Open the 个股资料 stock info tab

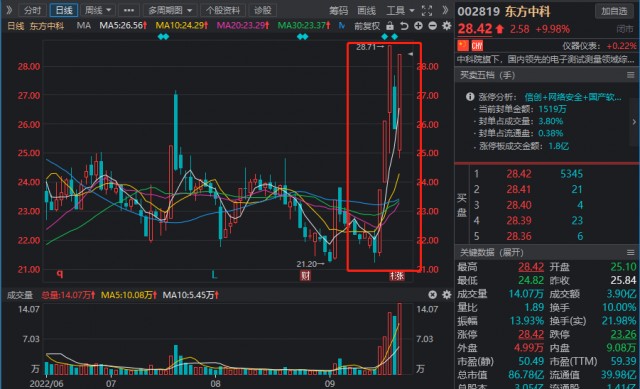[x=222, y=10]
